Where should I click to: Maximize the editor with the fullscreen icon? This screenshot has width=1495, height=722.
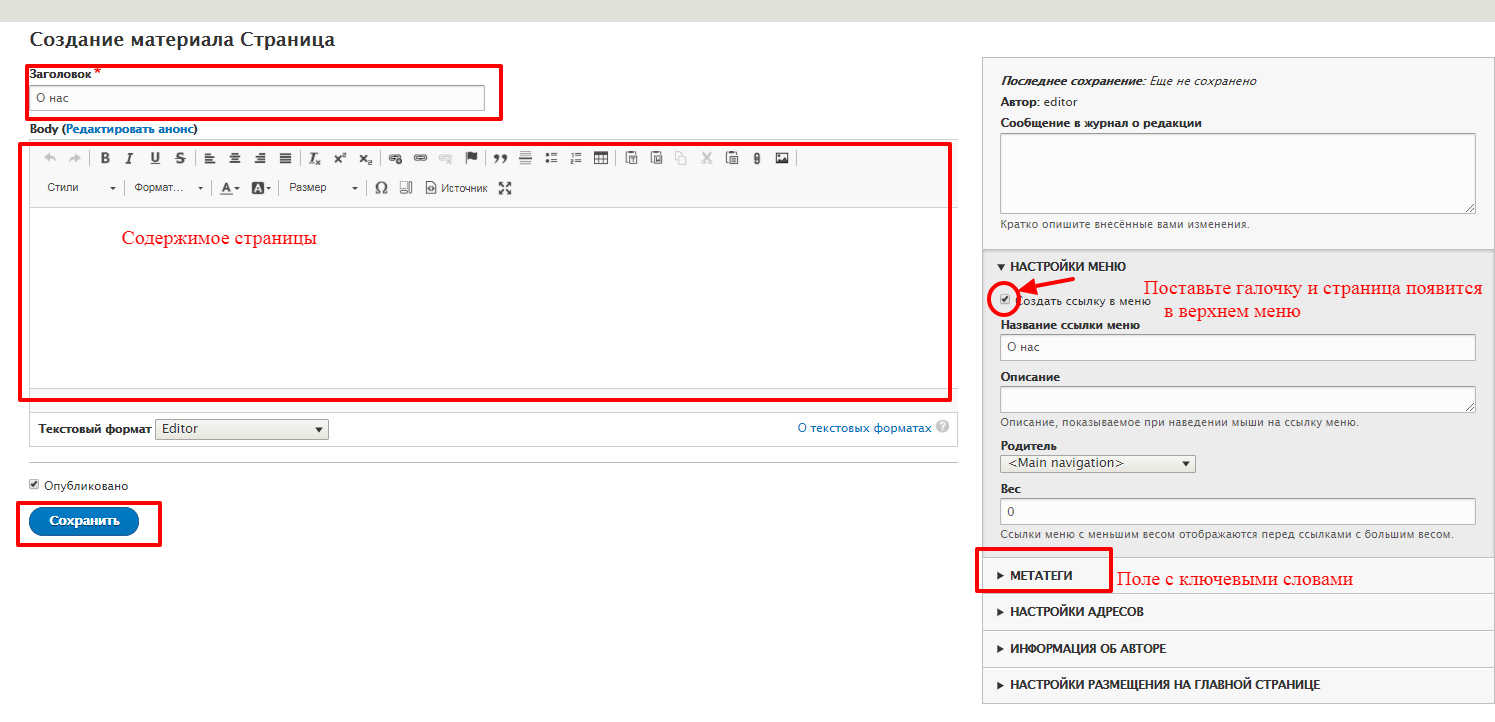(505, 188)
